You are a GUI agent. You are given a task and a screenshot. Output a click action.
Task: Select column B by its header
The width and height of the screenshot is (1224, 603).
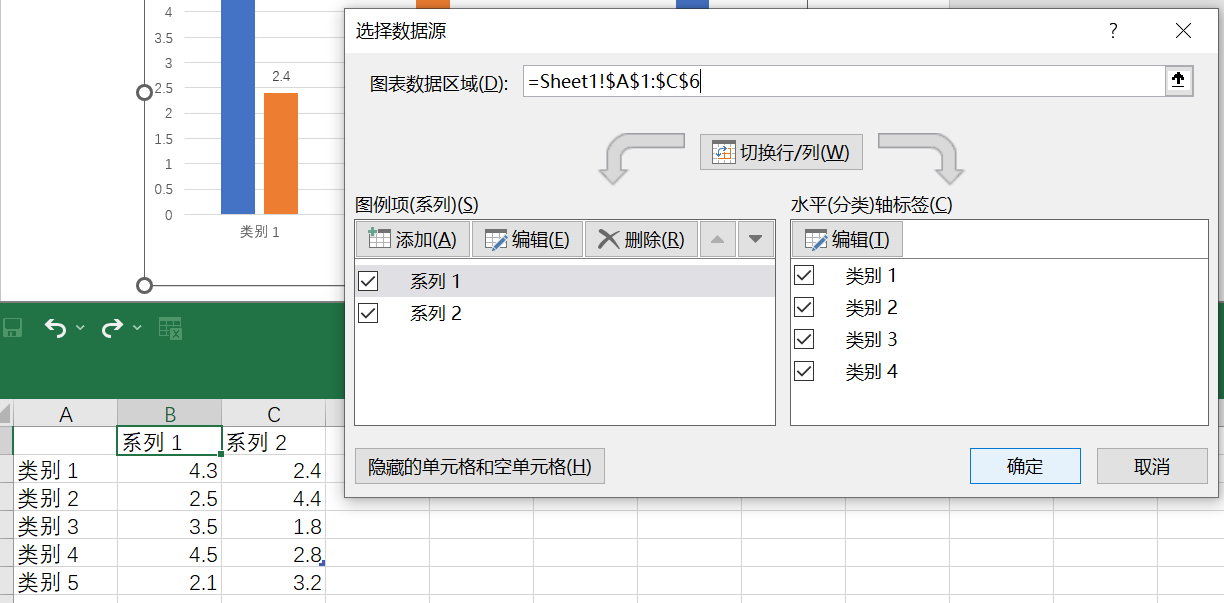(x=169, y=413)
